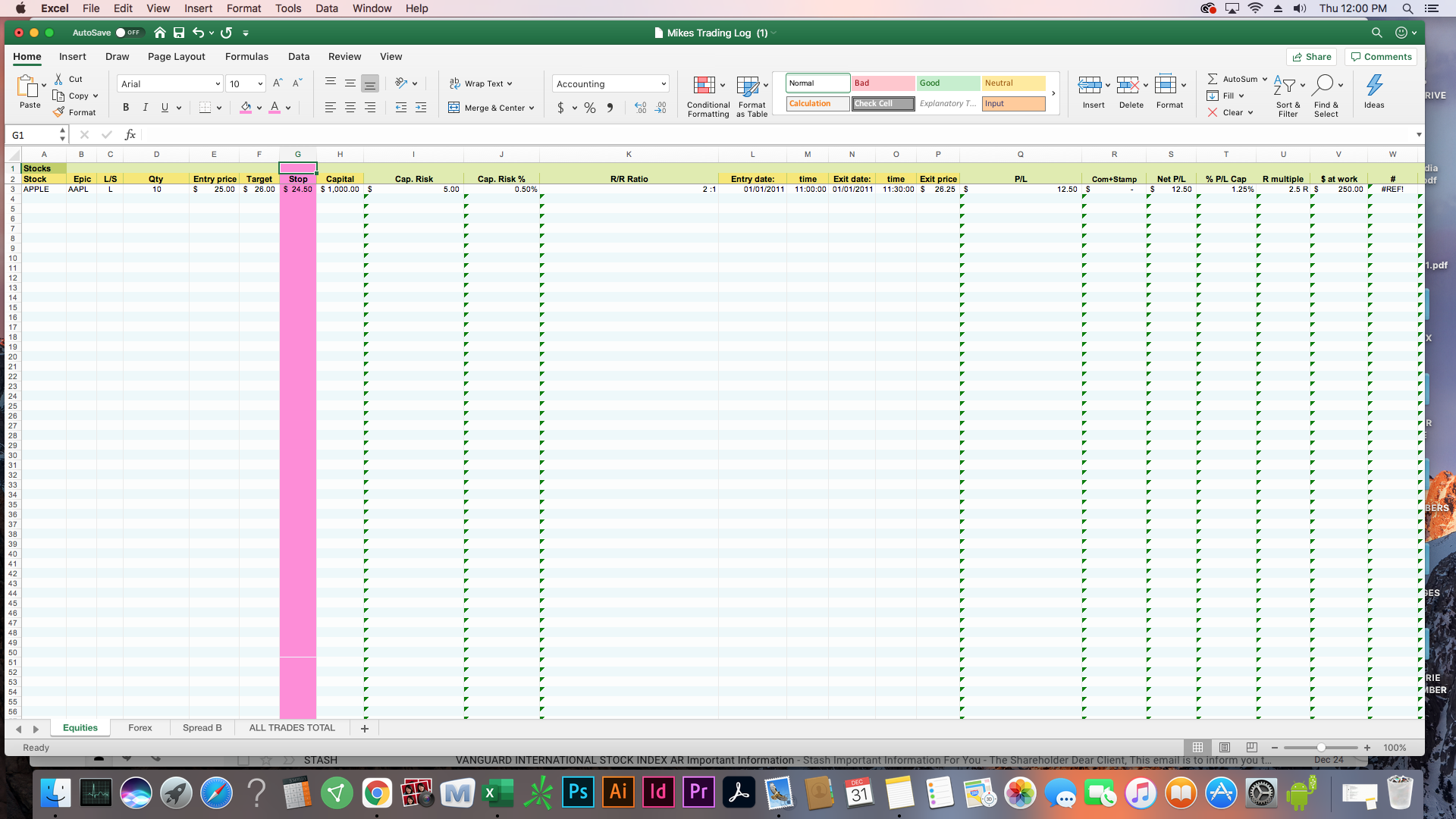Click the Ideas lightning icon
Image resolution: width=1456 pixels, height=819 pixels.
1374,93
